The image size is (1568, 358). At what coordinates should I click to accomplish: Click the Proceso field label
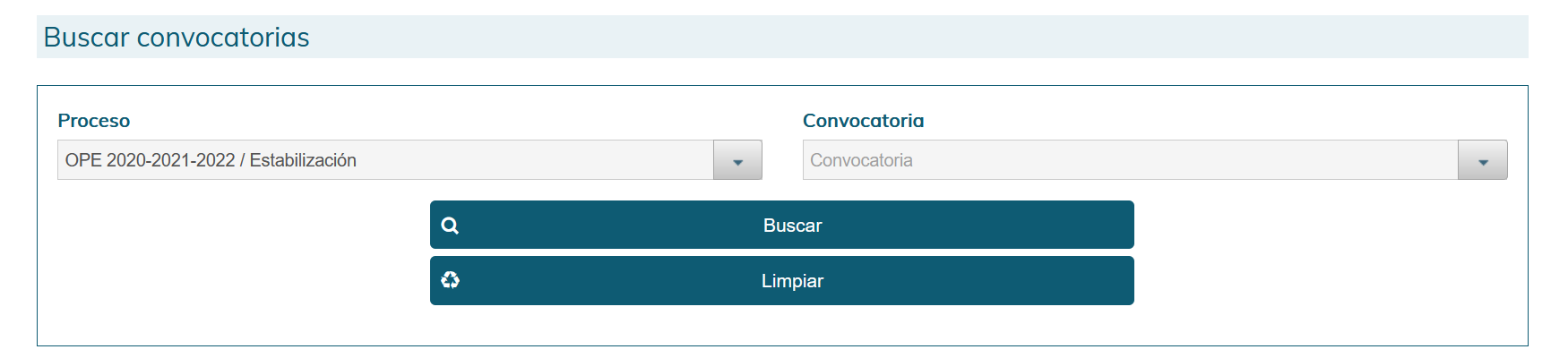coord(93,121)
